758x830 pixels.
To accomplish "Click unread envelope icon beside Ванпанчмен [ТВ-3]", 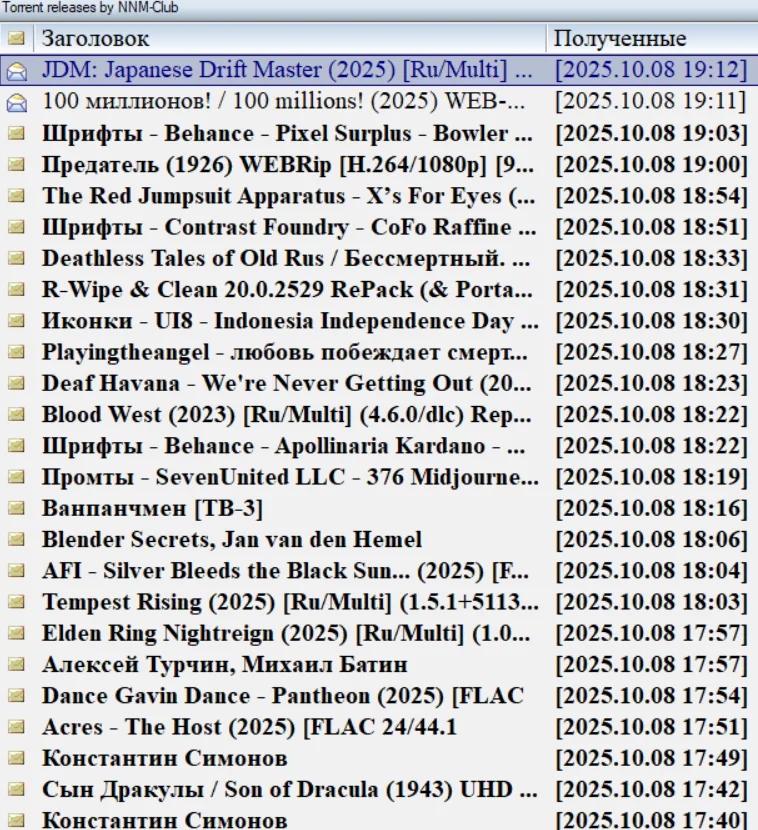I will tap(16, 508).
